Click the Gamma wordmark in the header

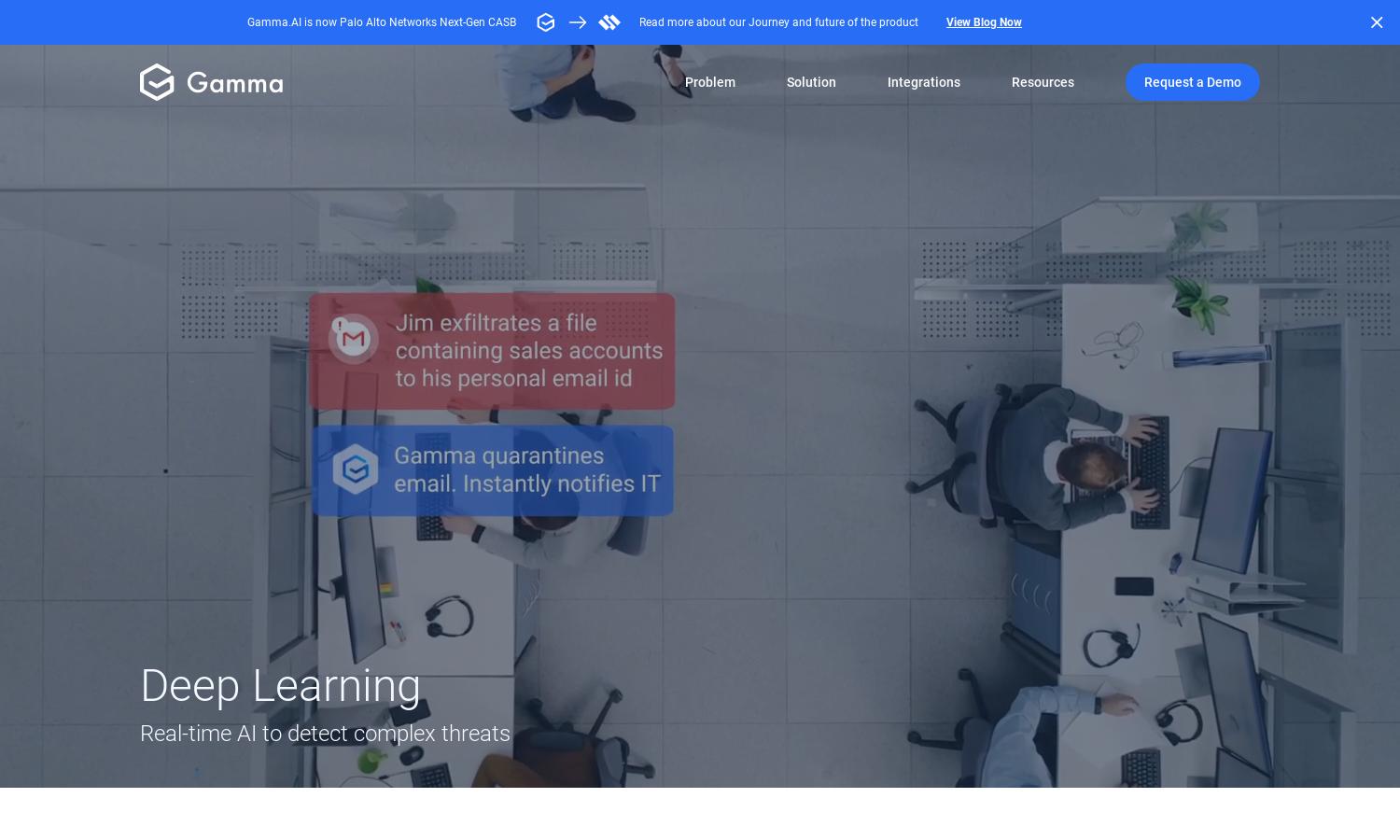pos(235,83)
